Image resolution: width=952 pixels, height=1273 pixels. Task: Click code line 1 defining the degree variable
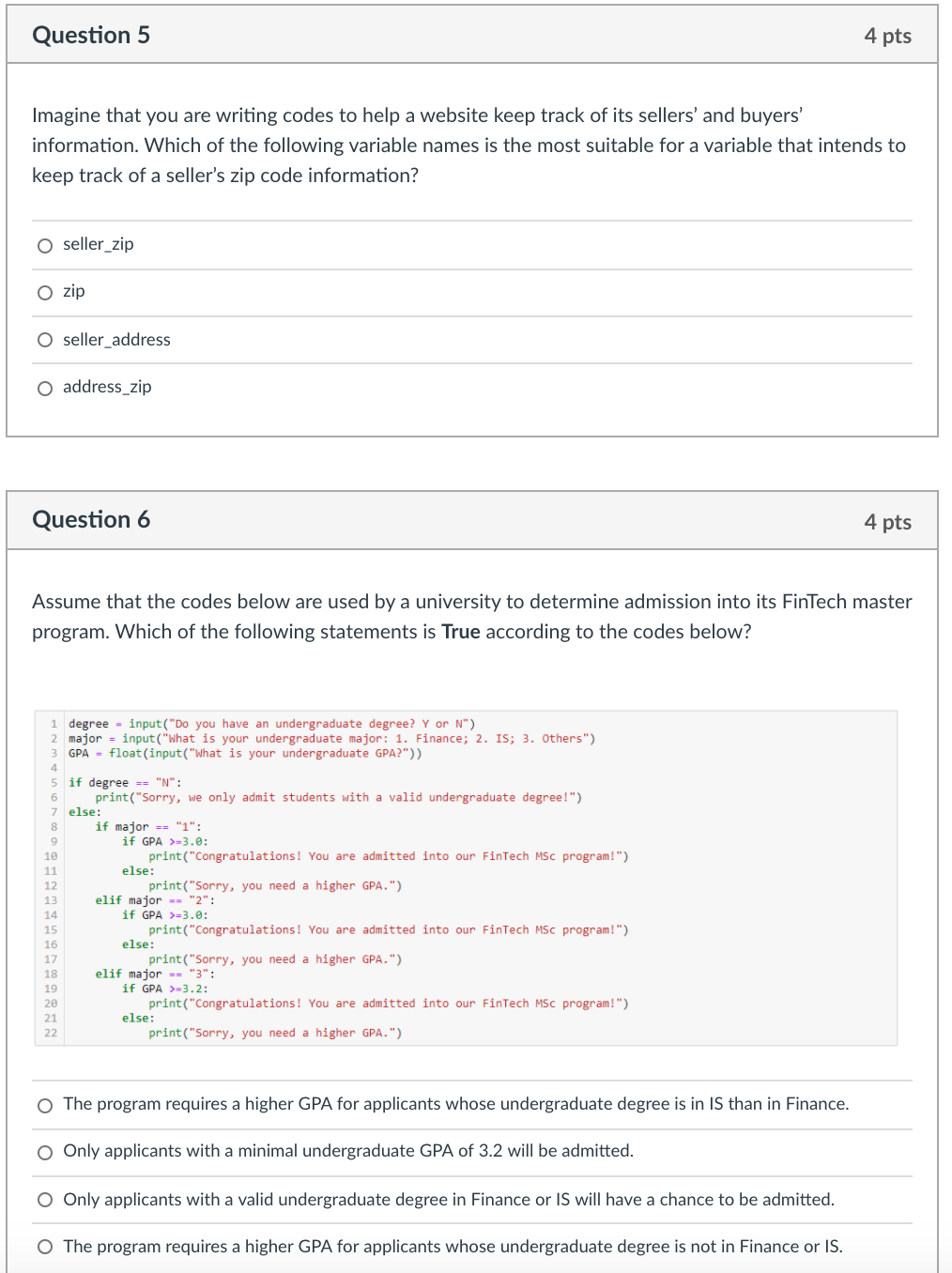[x=271, y=724]
